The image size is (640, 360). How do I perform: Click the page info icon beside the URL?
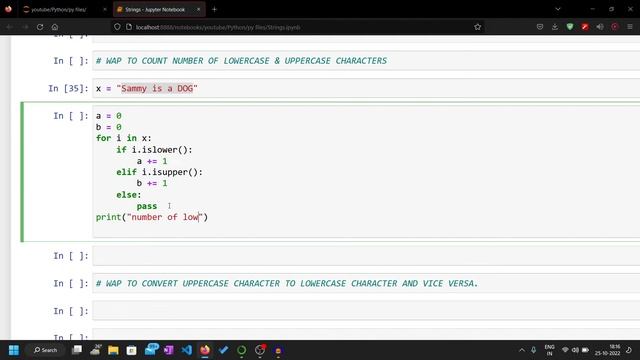click(x=129, y=27)
